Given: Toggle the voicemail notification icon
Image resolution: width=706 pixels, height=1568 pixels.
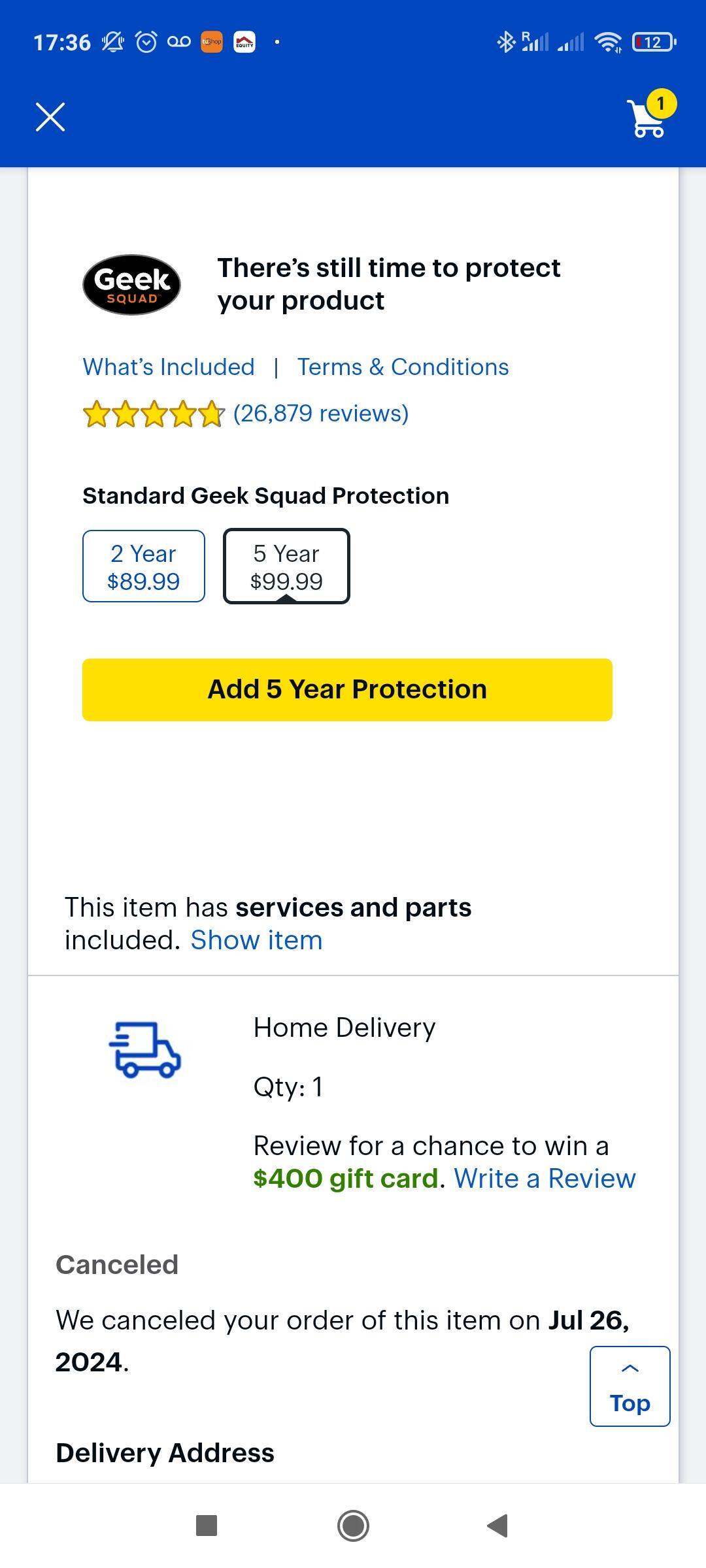Looking at the screenshot, I should click(x=180, y=42).
